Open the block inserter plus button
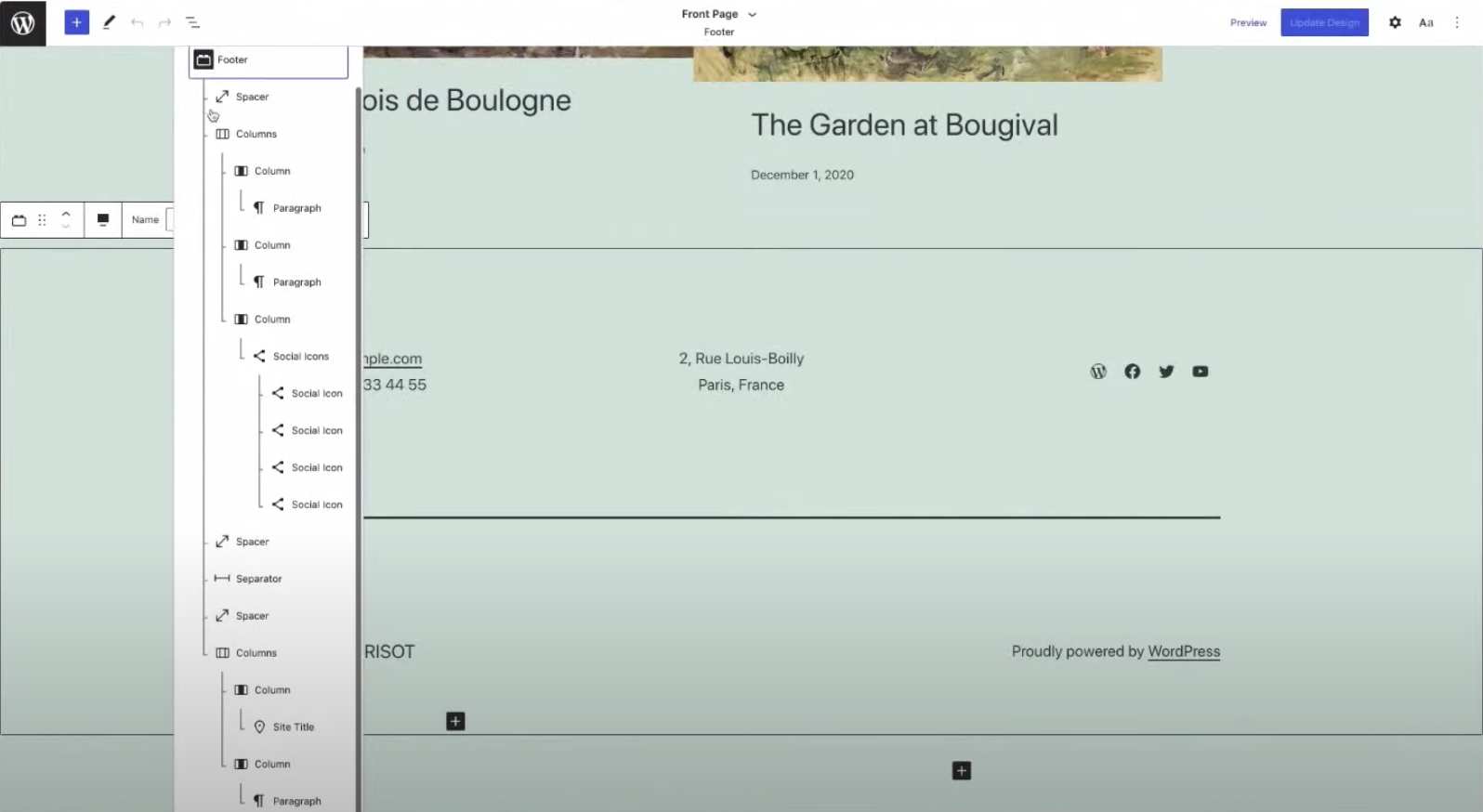Screen dimensions: 1483x812 (76, 22)
